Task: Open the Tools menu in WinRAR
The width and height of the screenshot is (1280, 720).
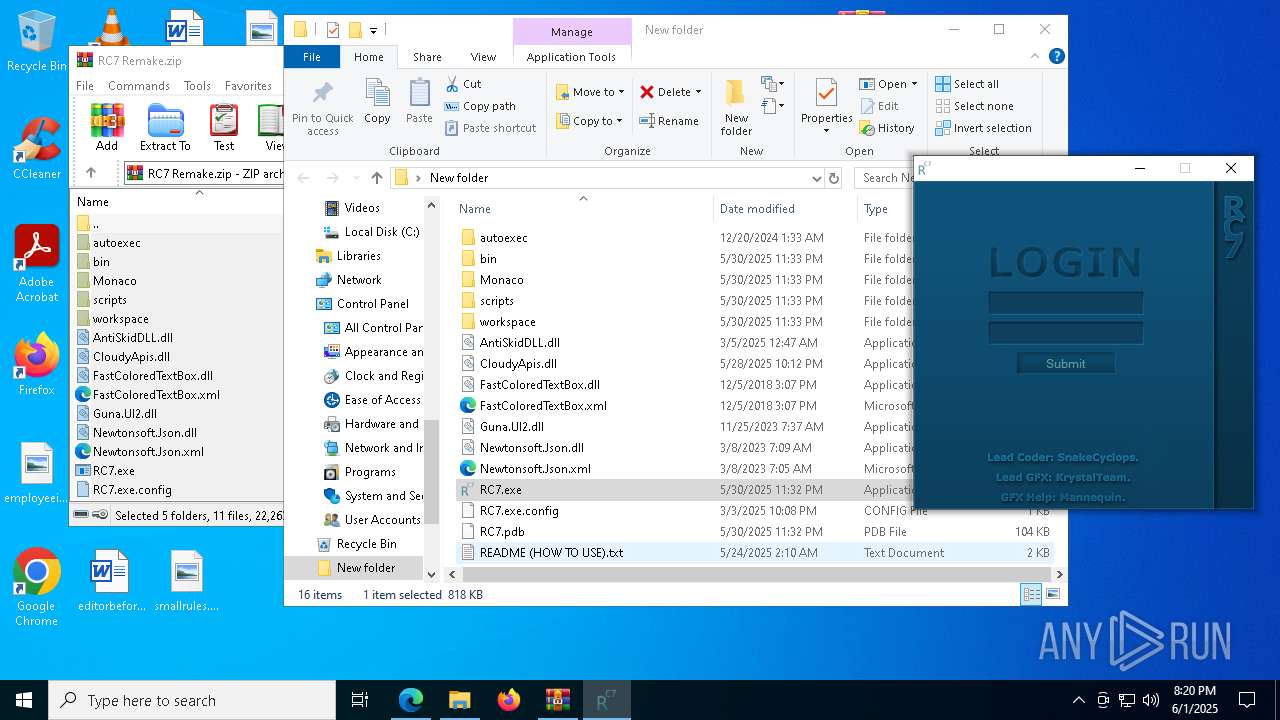Action: pyautogui.click(x=197, y=86)
